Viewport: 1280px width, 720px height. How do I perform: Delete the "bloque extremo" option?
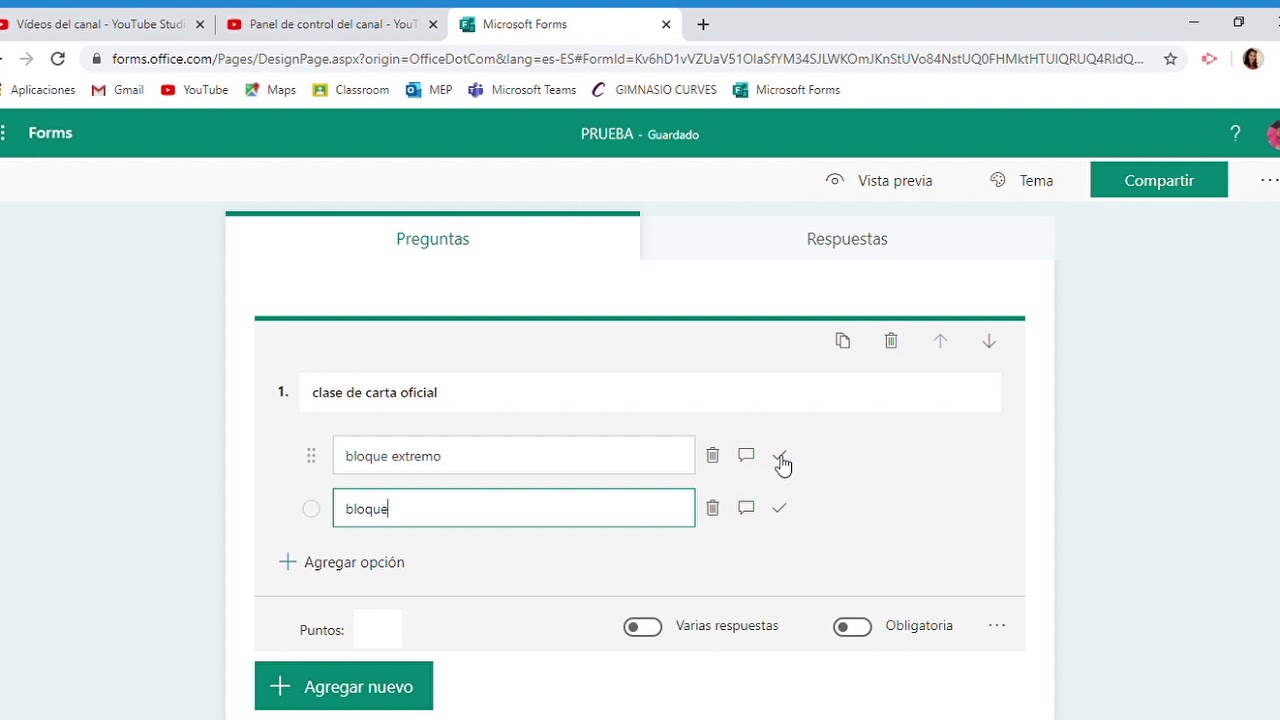coord(712,455)
